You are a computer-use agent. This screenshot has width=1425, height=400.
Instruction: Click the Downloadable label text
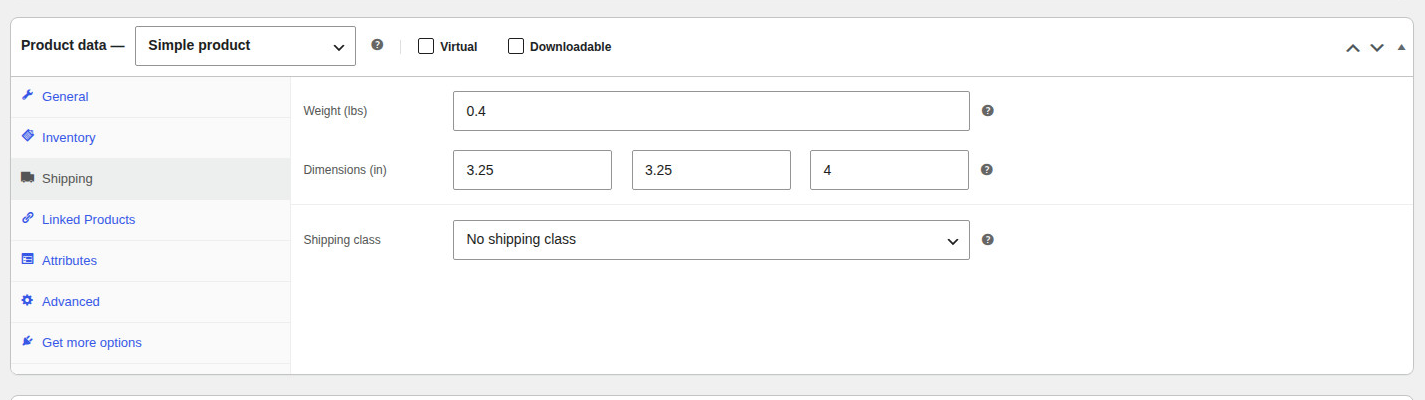570,46
